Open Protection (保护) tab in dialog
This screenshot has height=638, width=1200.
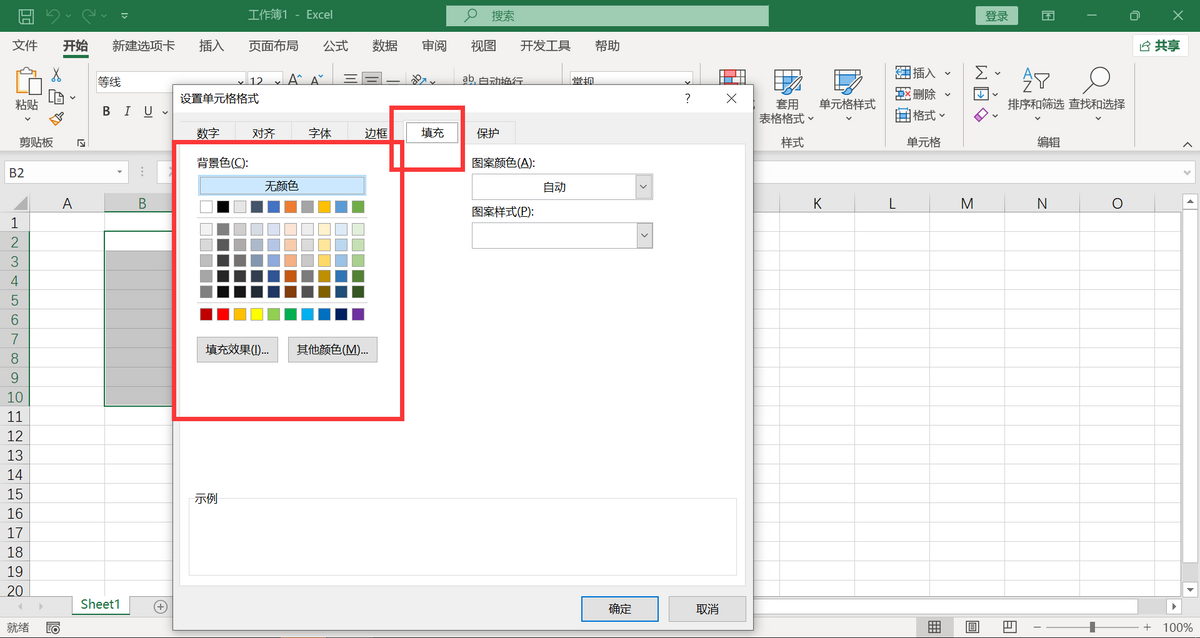tap(488, 133)
